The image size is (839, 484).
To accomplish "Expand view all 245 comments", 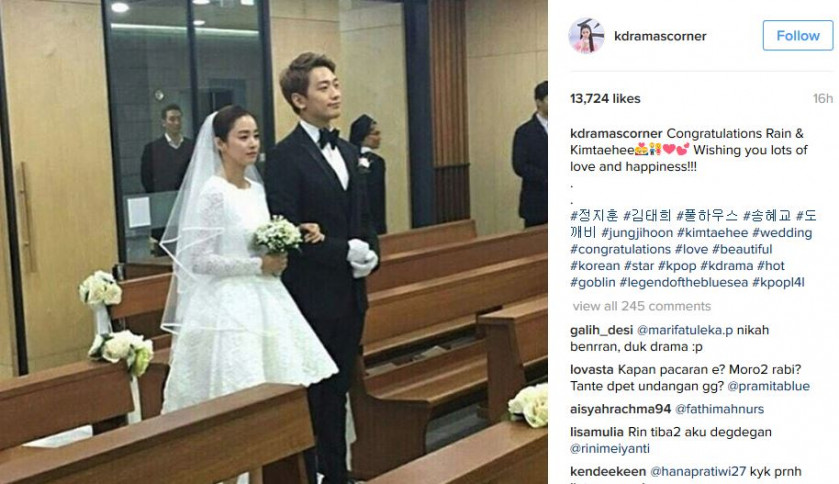I will pos(642,306).
